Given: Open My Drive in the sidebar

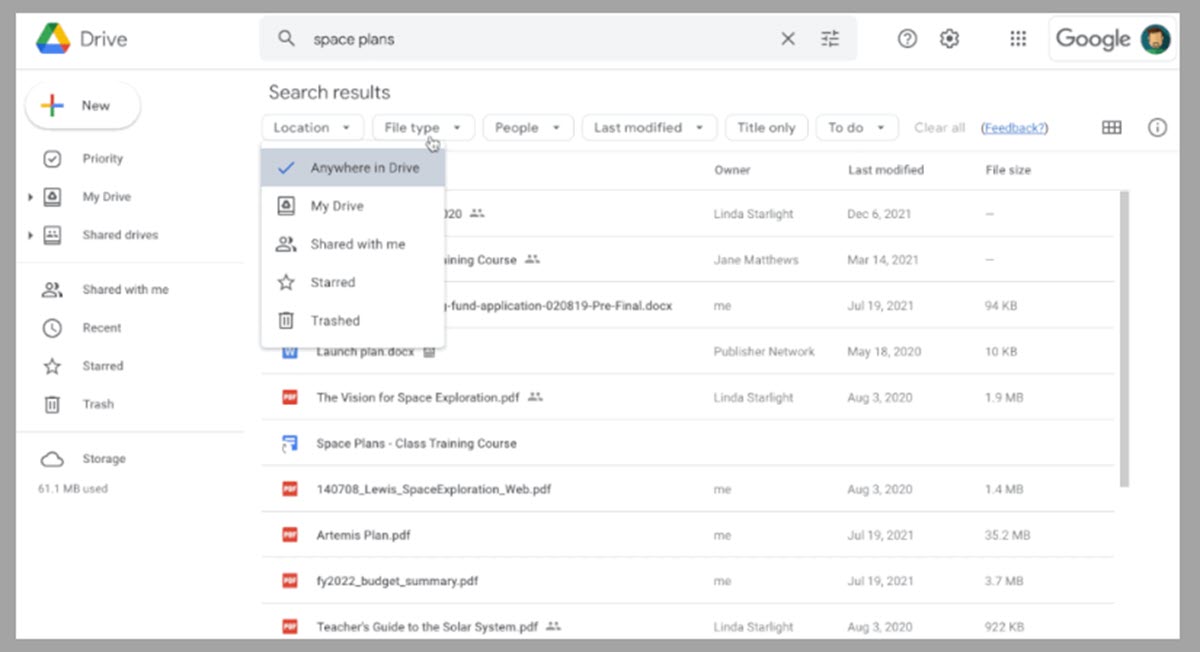Looking at the screenshot, I should [107, 197].
